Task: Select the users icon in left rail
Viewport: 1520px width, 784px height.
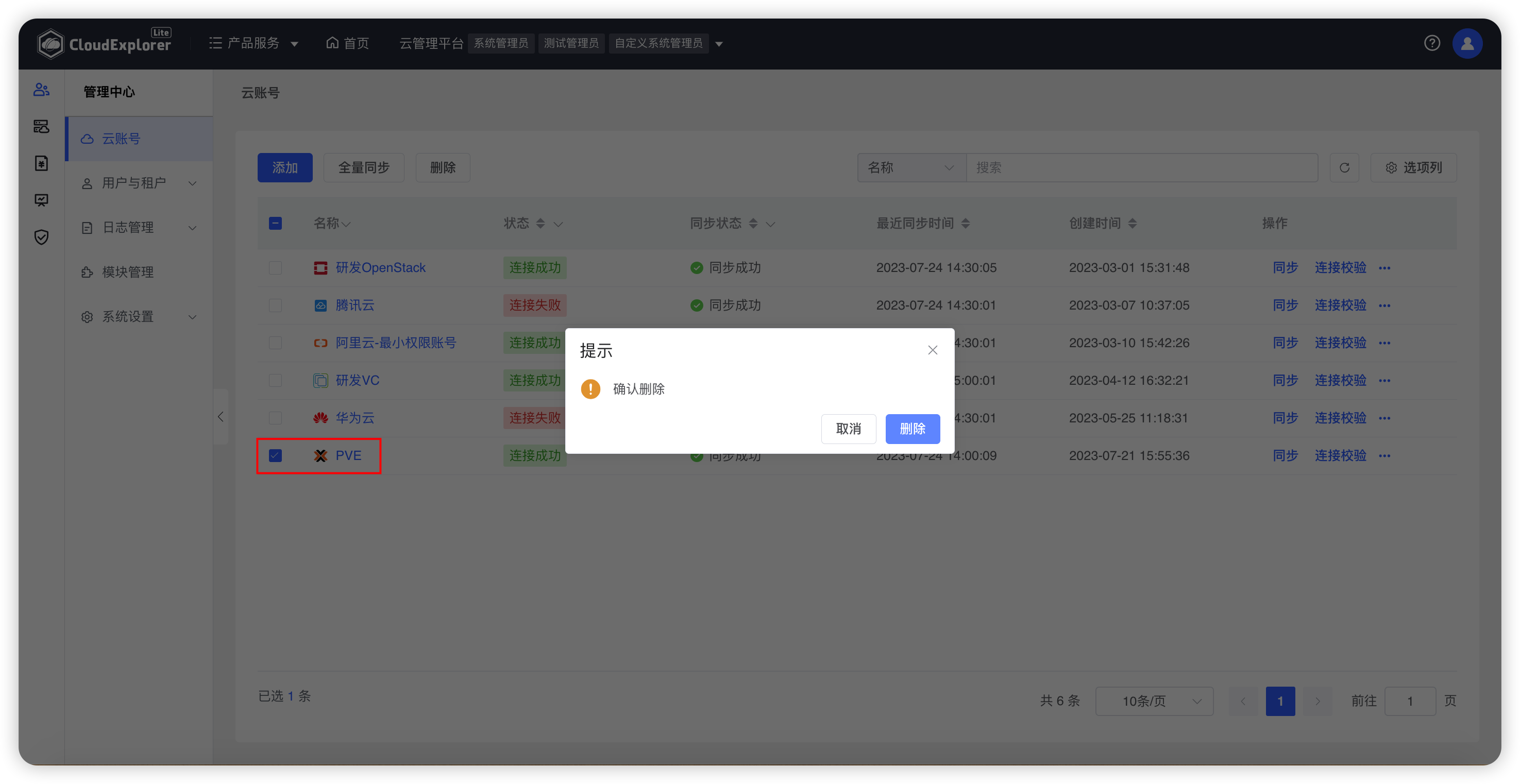Action: click(x=41, y=90)
